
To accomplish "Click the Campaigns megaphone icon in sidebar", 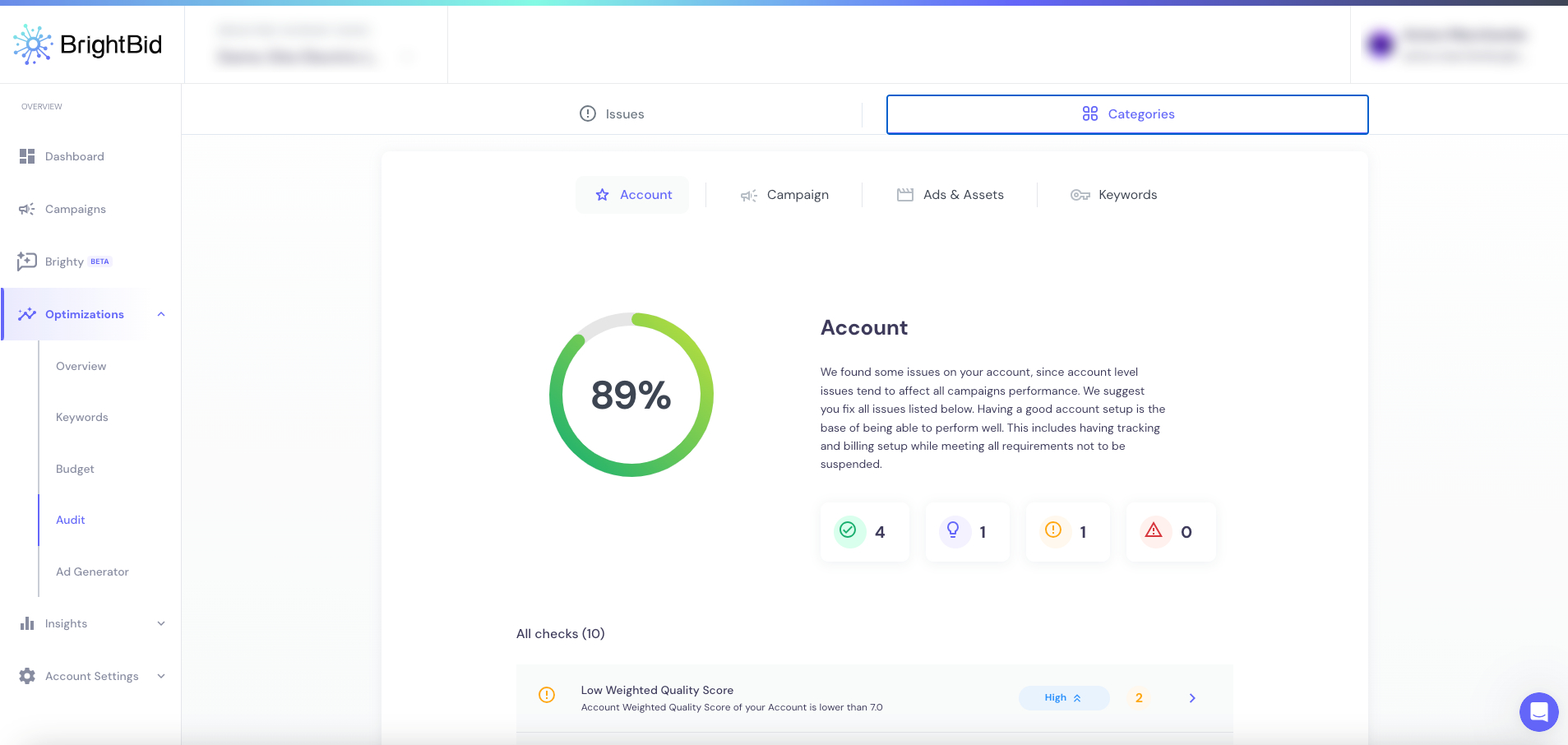I will click(27, 209).
